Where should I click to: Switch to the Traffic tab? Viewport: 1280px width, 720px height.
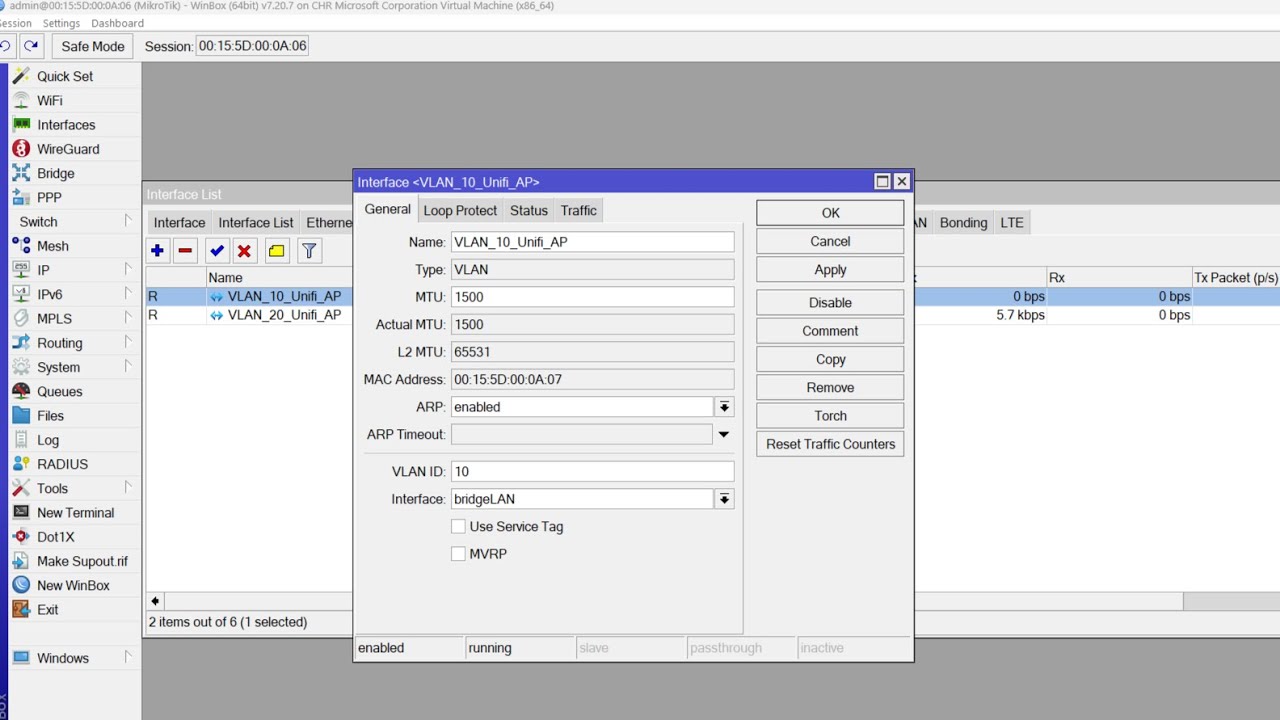[578, 210]
